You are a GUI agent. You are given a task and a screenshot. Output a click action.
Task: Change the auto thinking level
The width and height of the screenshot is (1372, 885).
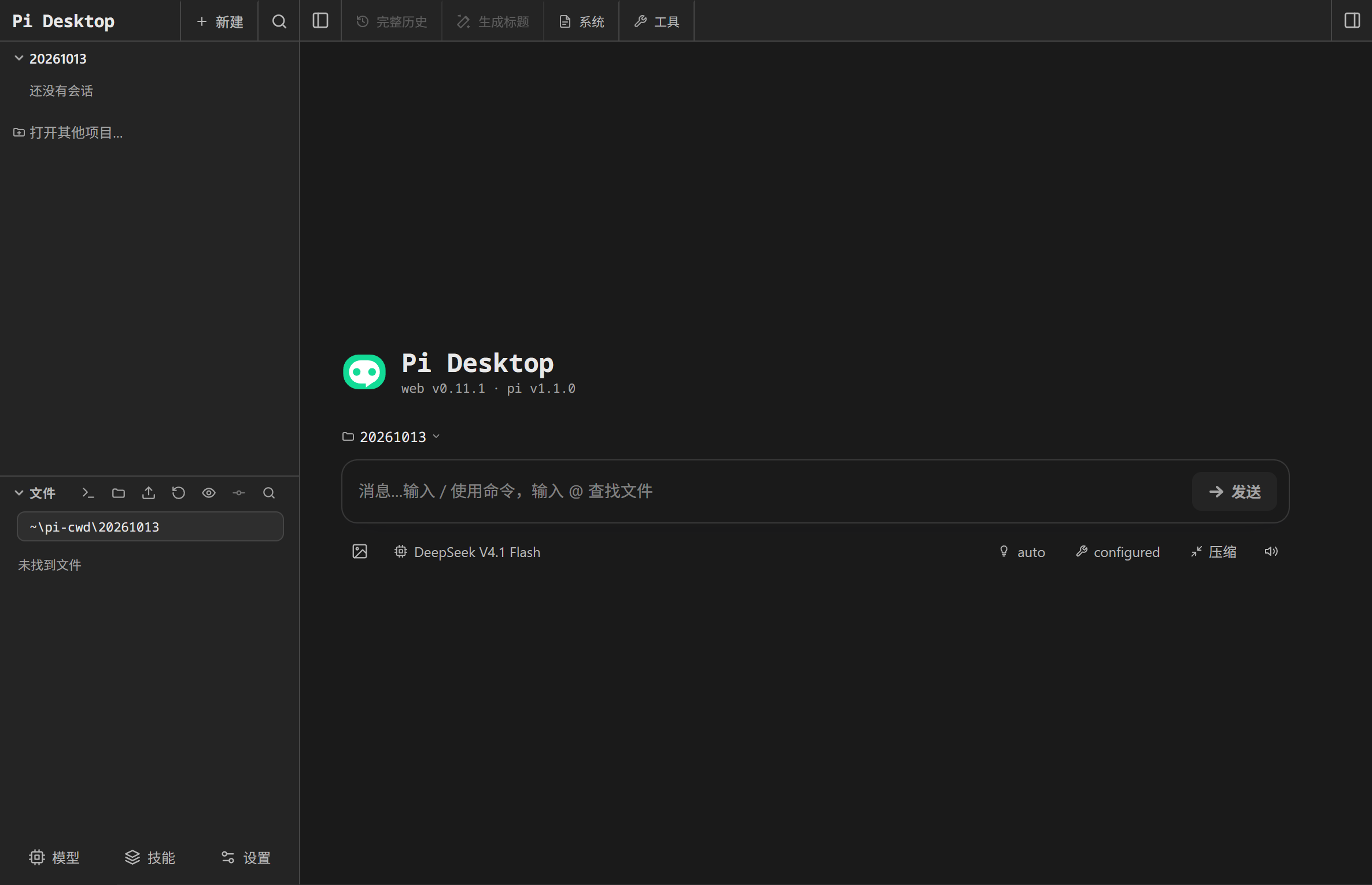pos(1022,552)
